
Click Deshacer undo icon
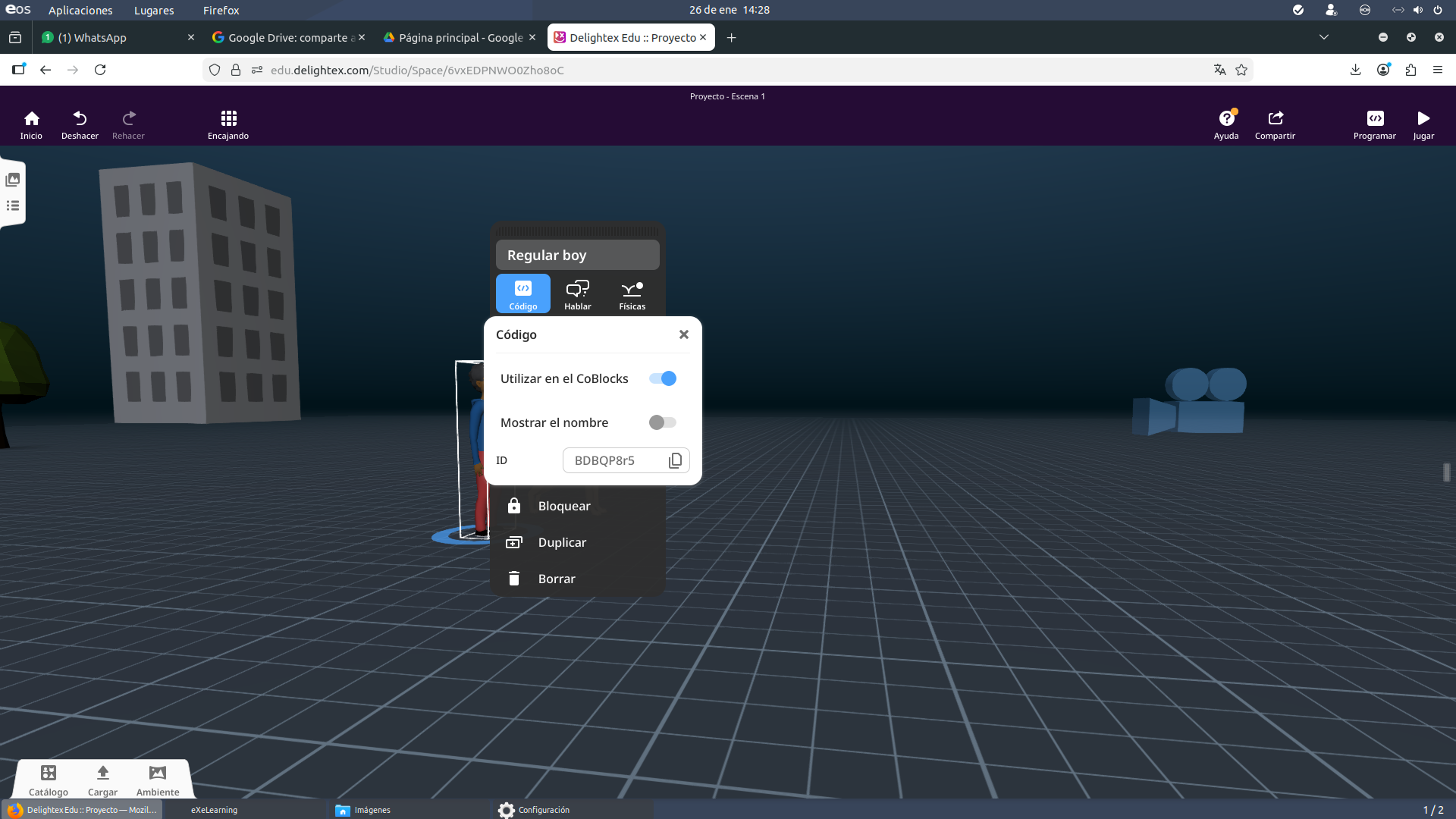[x=80, y=124]
